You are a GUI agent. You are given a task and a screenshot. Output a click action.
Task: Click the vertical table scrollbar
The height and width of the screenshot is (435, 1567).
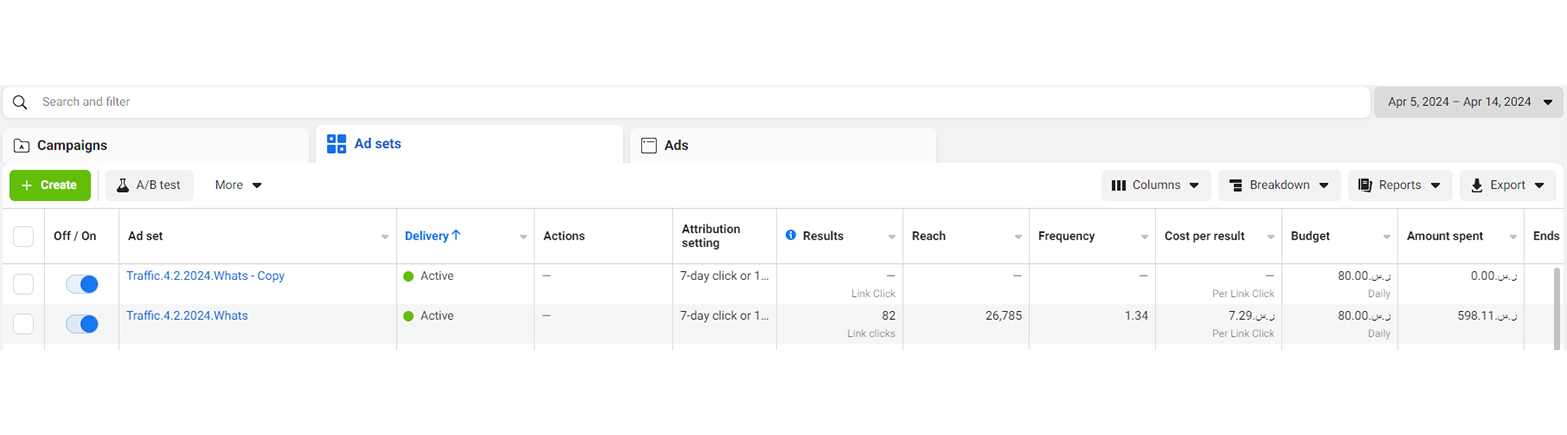click(1558, 305)
